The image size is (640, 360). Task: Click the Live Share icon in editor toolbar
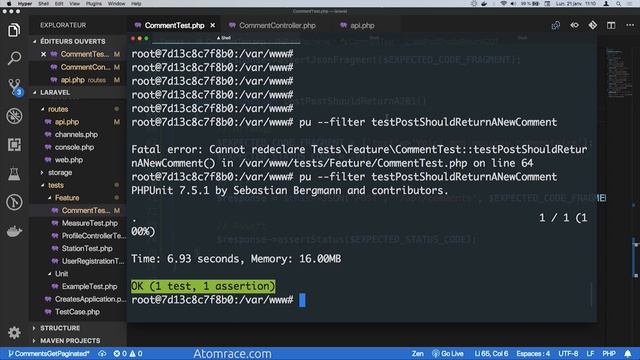coord(556,25)
